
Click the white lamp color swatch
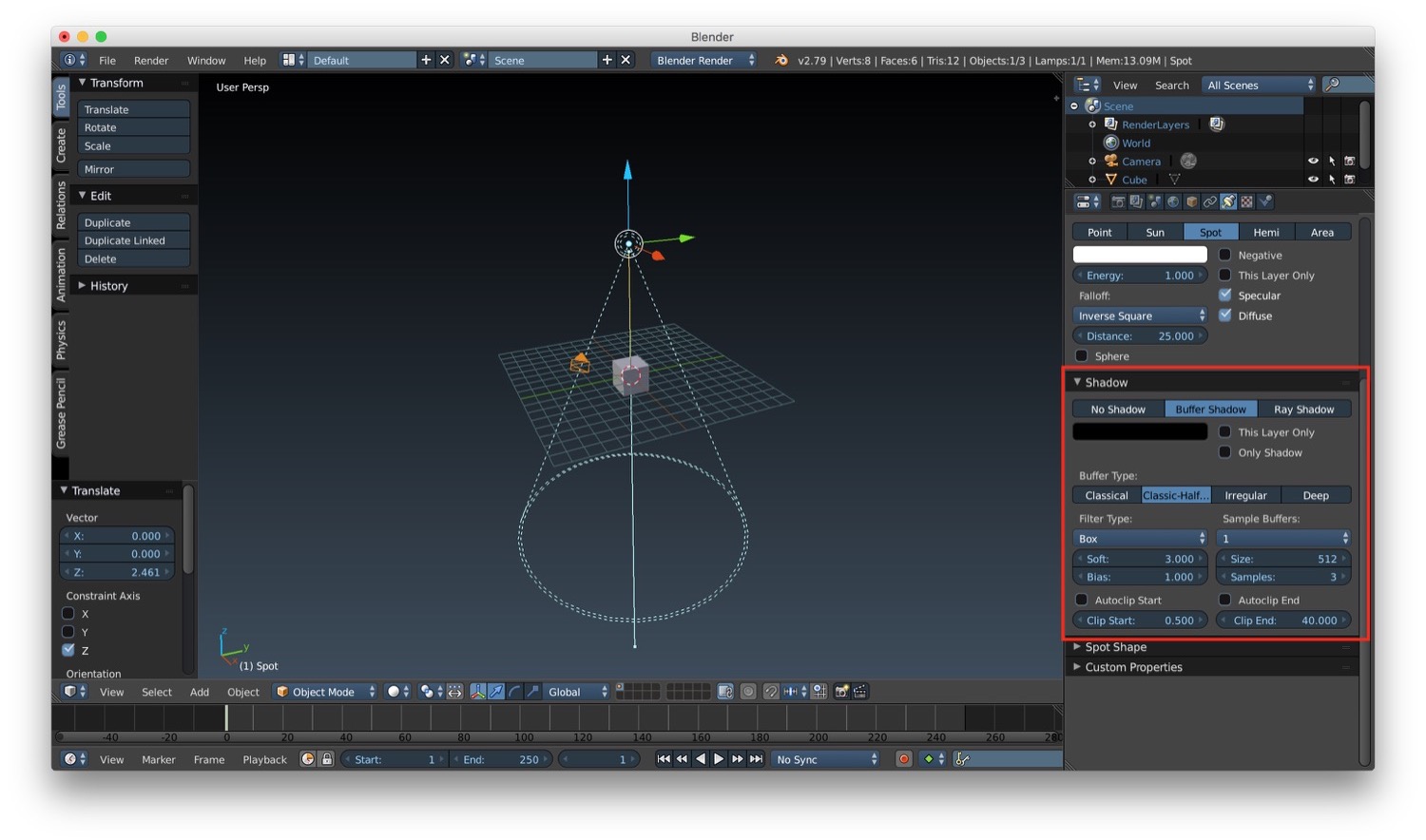pyautogui.click(x=1140, y=255)
